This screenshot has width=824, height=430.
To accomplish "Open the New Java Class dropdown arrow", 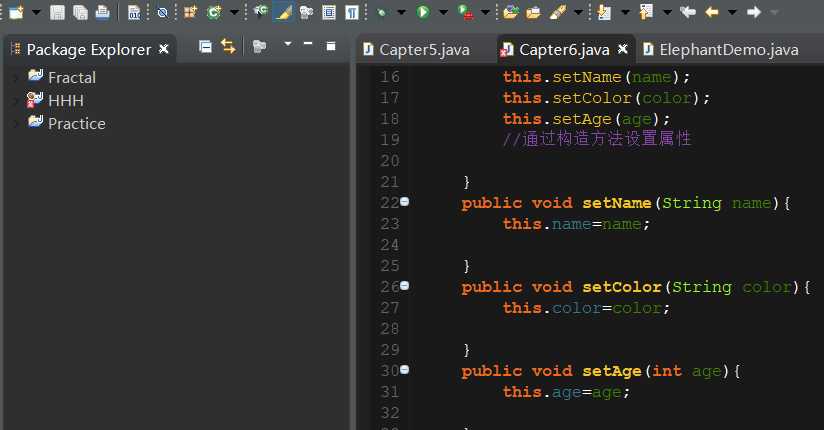I will tap(234, 12).
